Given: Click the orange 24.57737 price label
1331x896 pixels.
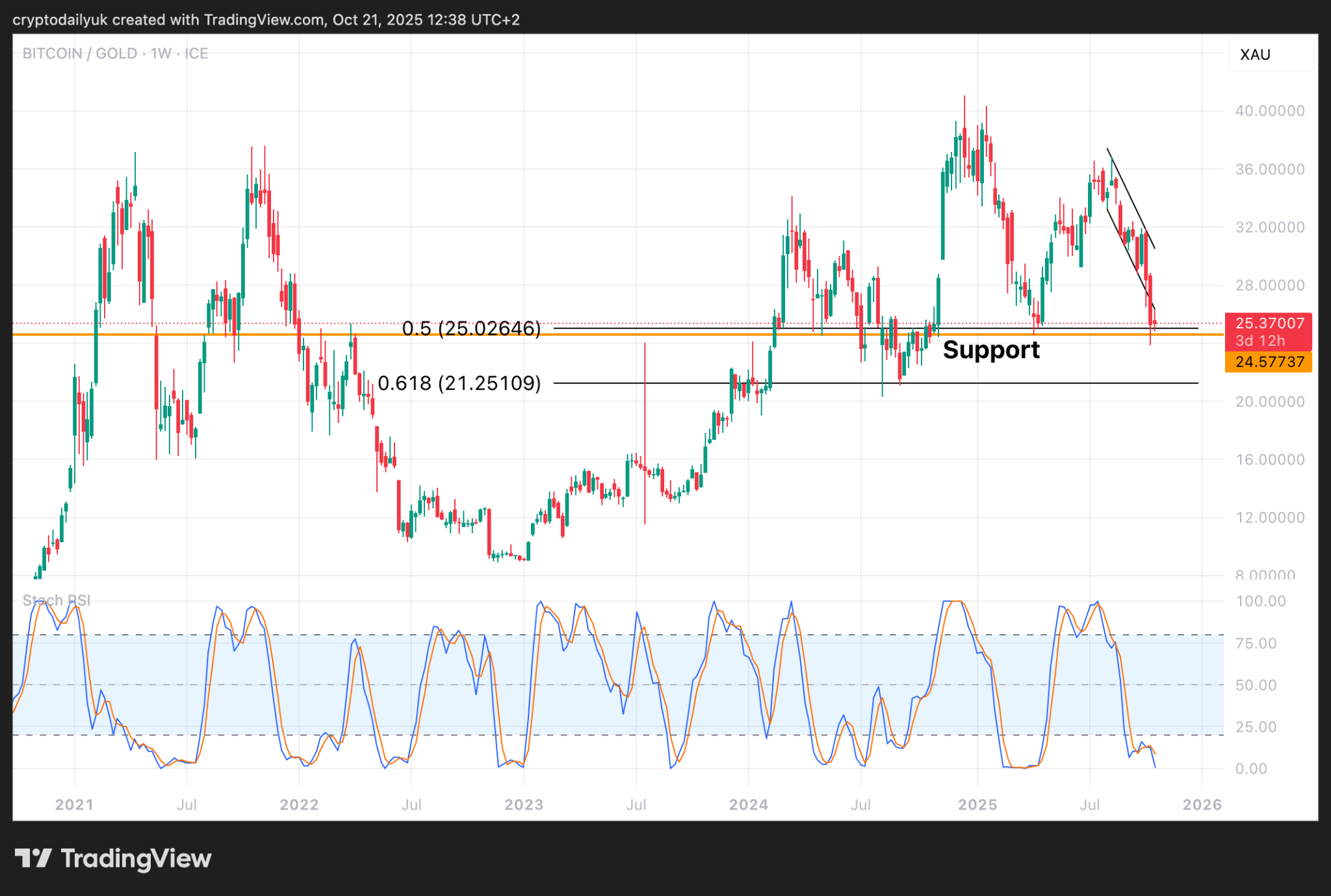Looking at the screenshot, I should tap(1269, 362).
